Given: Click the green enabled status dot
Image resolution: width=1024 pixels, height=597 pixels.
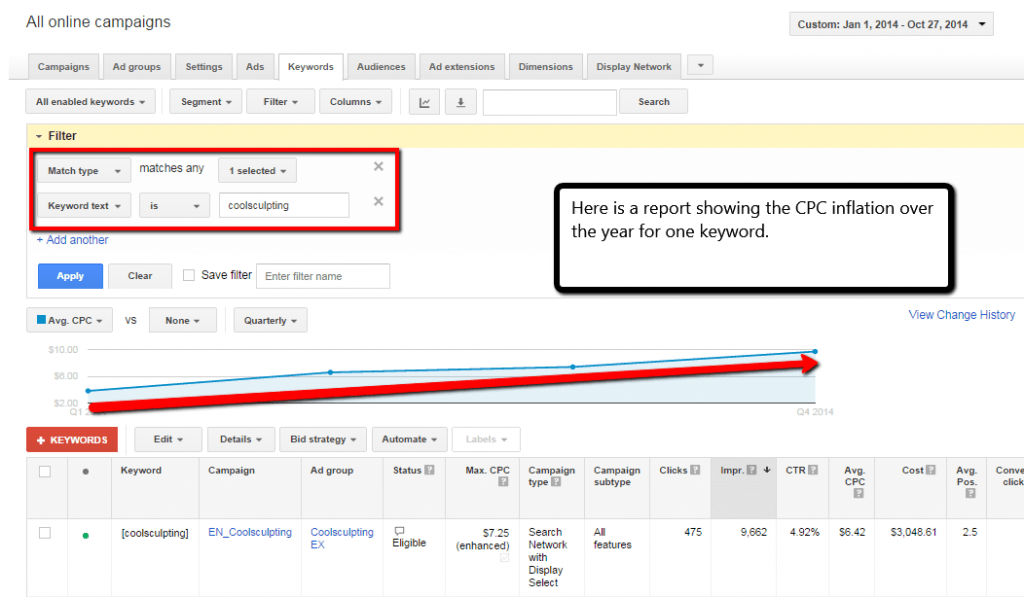Looking at the screenshot, I should pos(85,535).
